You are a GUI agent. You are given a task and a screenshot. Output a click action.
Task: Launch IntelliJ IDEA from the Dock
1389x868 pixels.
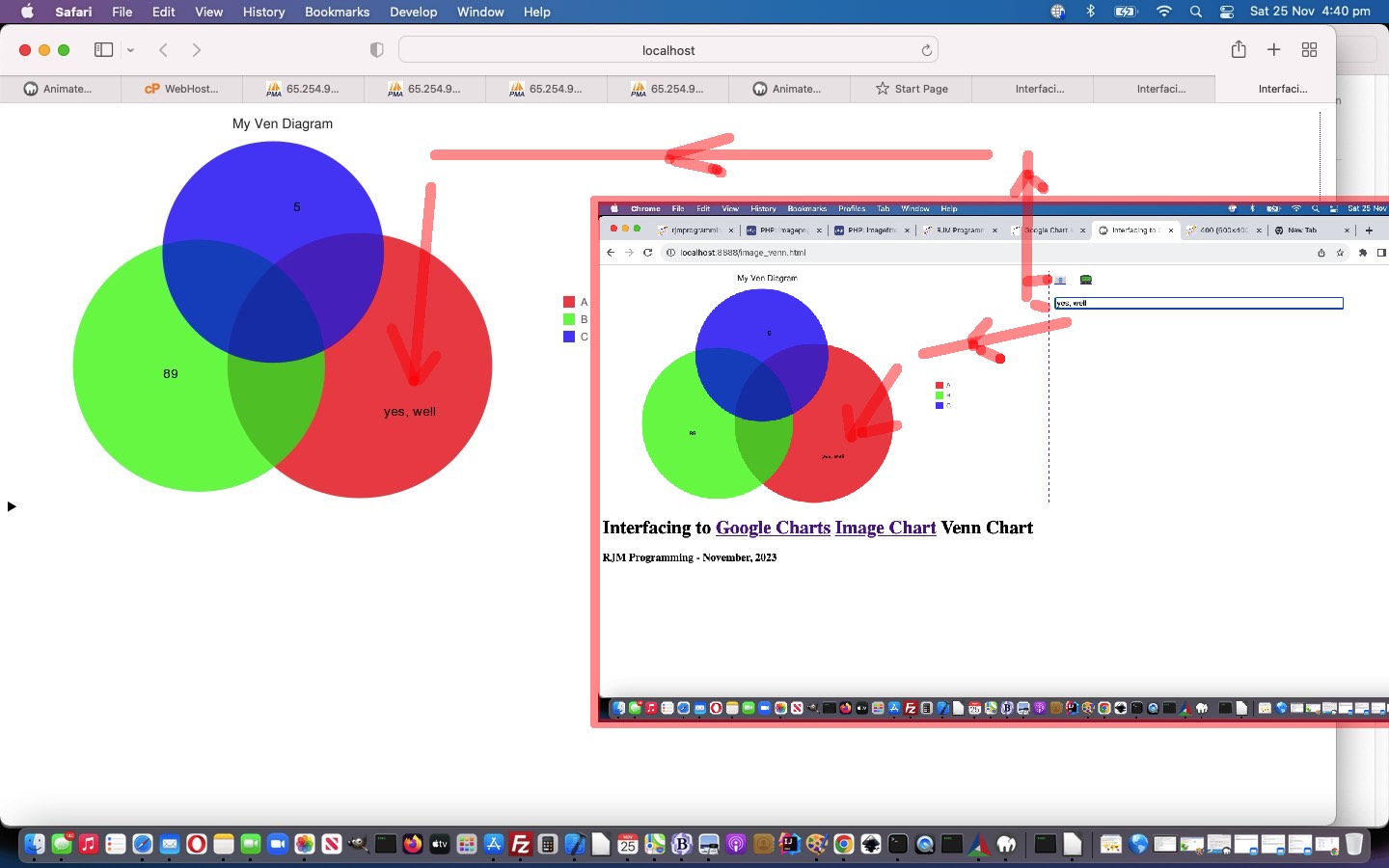tap(790, 845)
